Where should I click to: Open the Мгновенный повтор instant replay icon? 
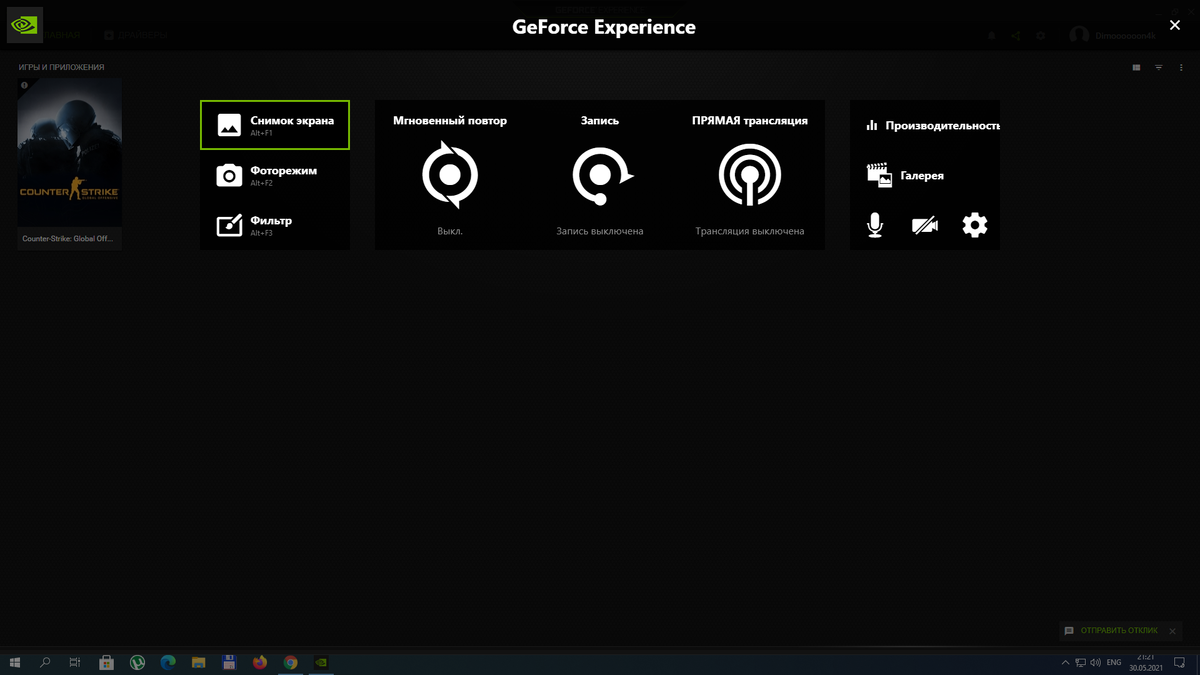[450, 175]
